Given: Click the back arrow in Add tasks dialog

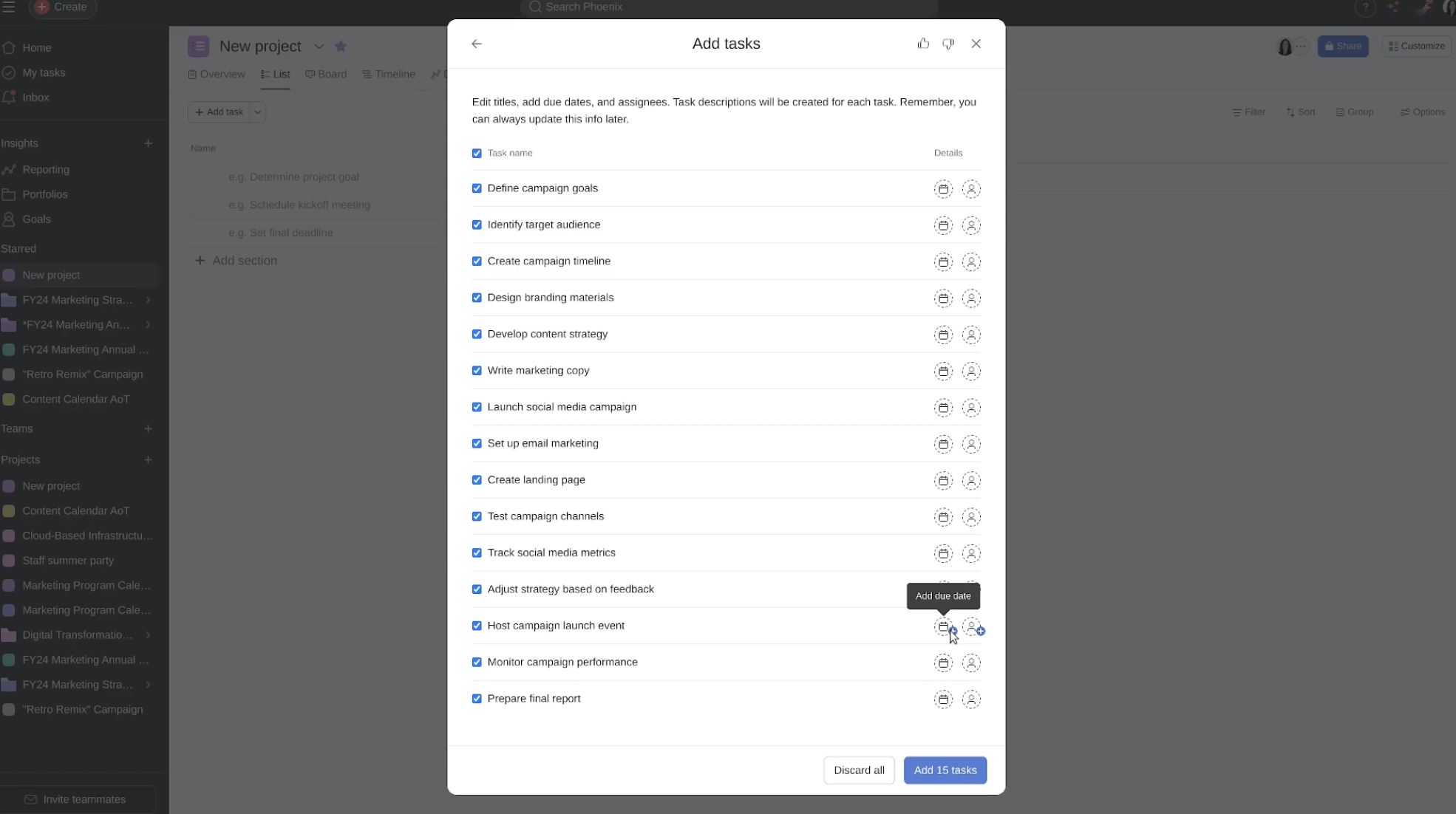Looking at the screenshot, I should click(477, 44).
